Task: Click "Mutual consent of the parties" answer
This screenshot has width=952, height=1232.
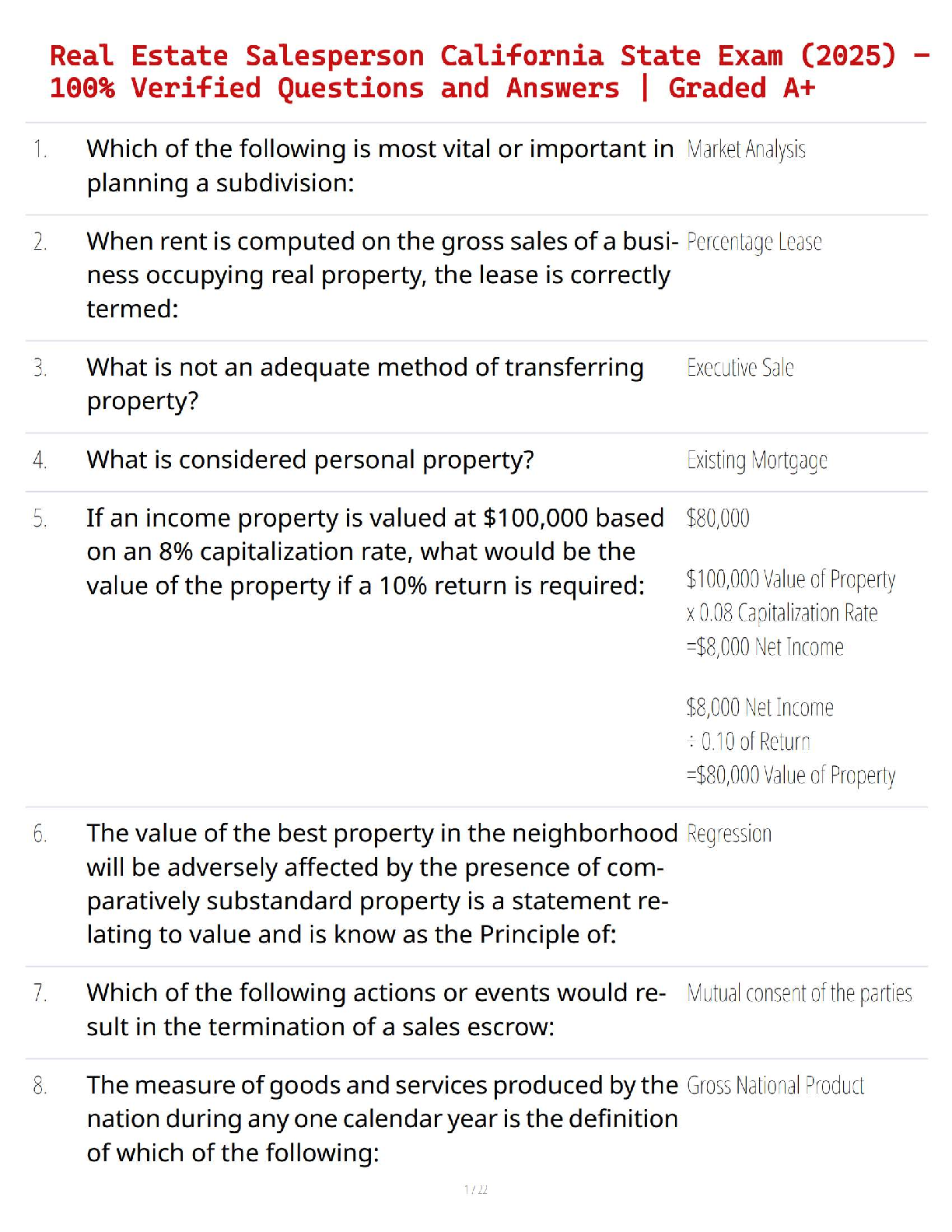Action: pos(800,993)
